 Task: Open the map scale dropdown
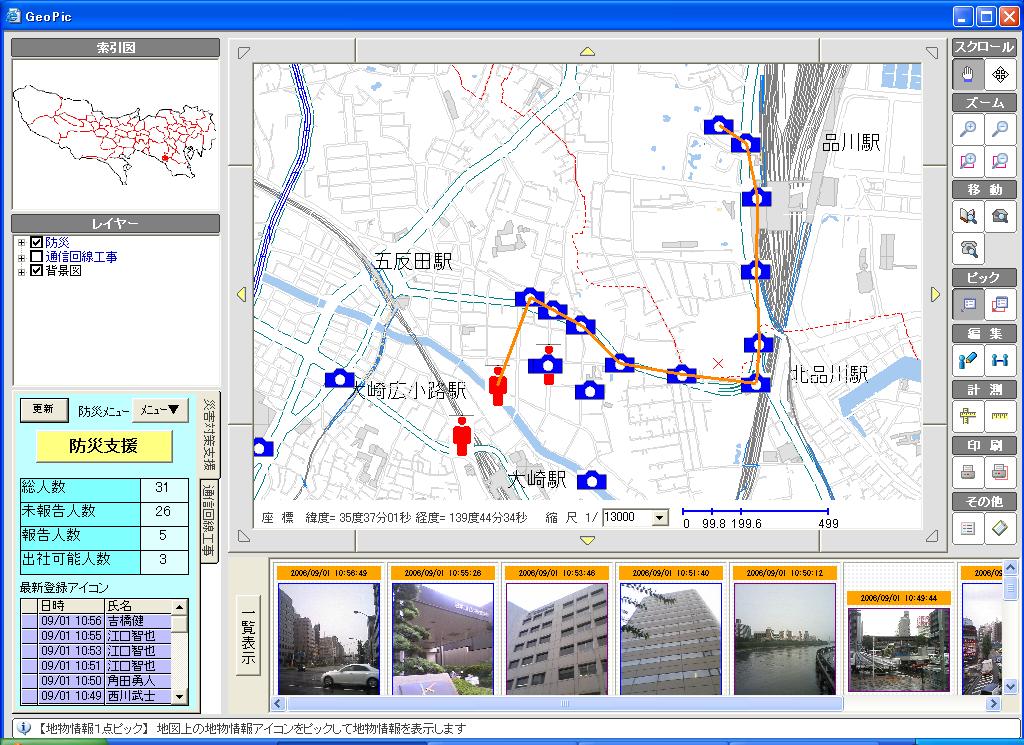point(659,518)
